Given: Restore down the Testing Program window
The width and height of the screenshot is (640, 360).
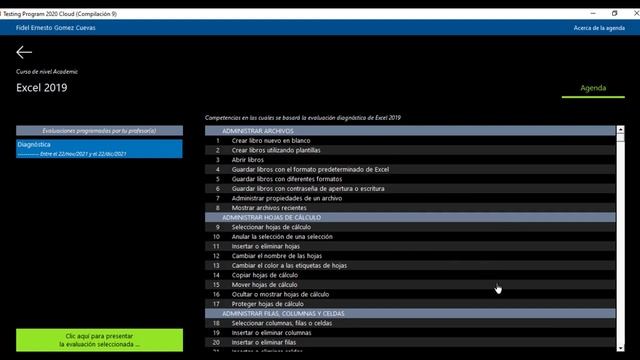Looking at the screenshot, I should [615, 13].
